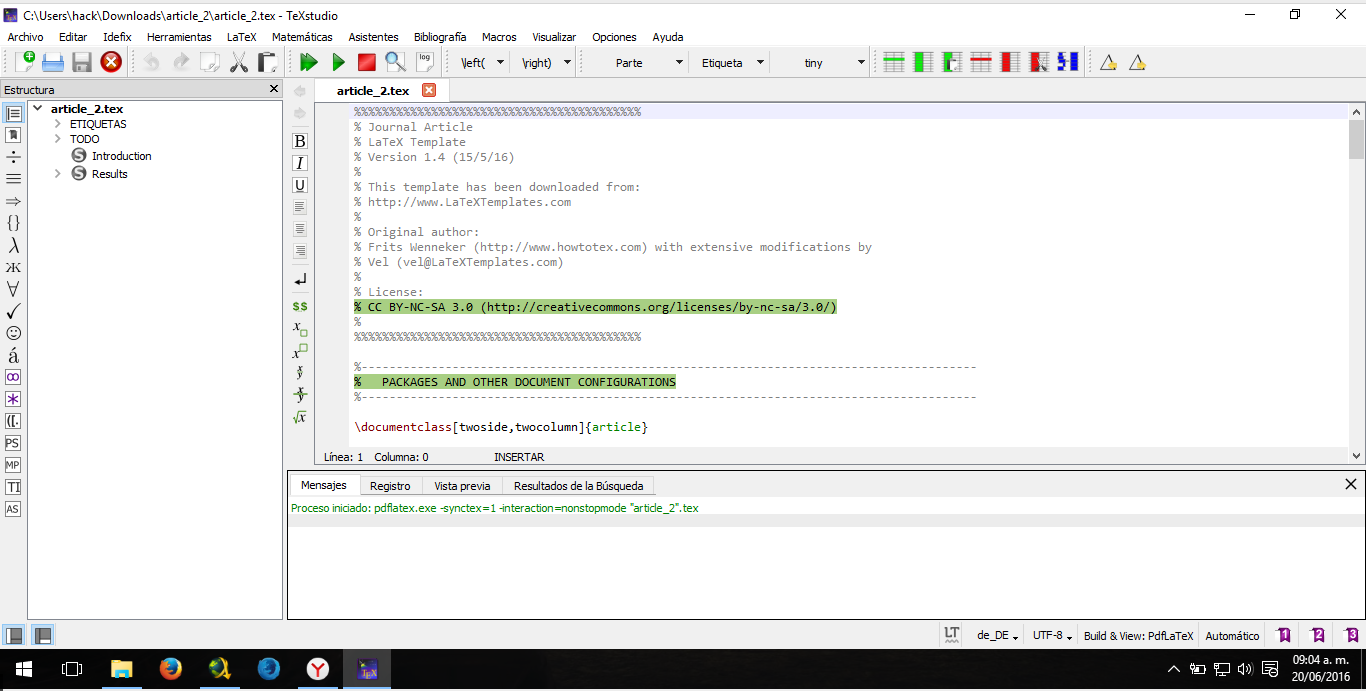This screenshot has width=1366, height=691.
Task: Insert superscript with x-superscript icon
Action: point(300,351)
